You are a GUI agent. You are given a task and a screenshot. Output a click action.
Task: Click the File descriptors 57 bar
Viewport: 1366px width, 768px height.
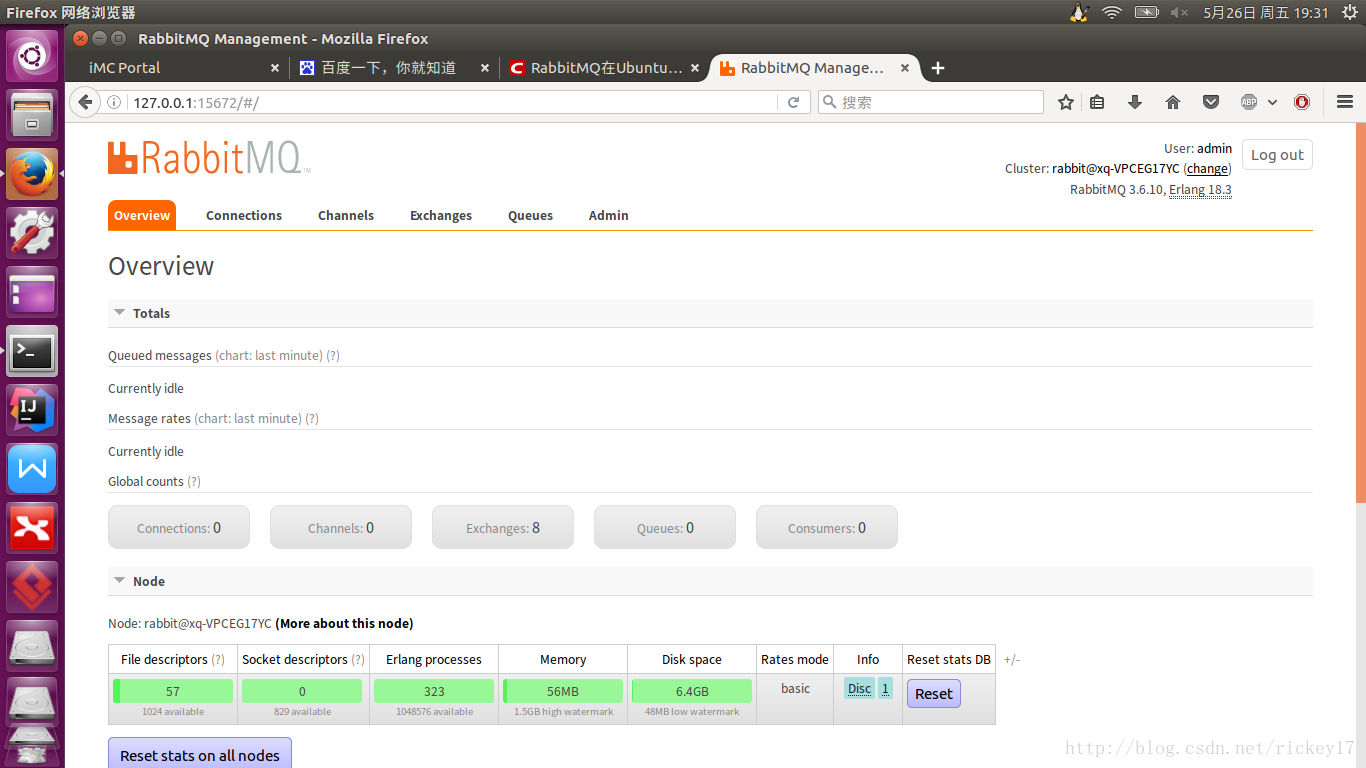[173, 691]
